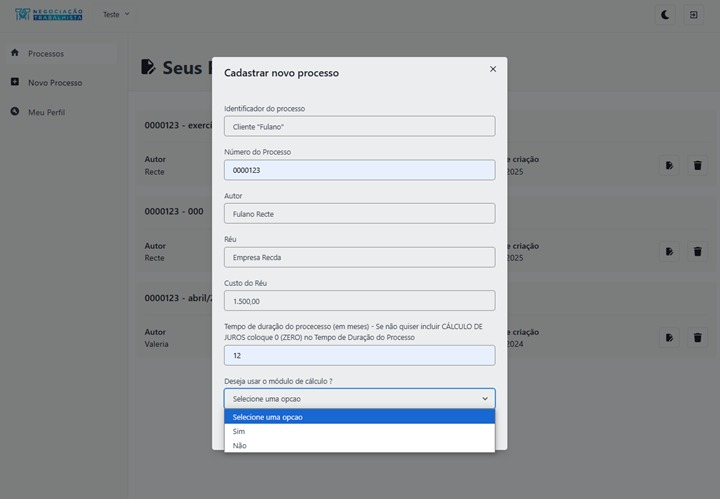Open Meu Perfil in the sidebar

[x=62, y=112]
